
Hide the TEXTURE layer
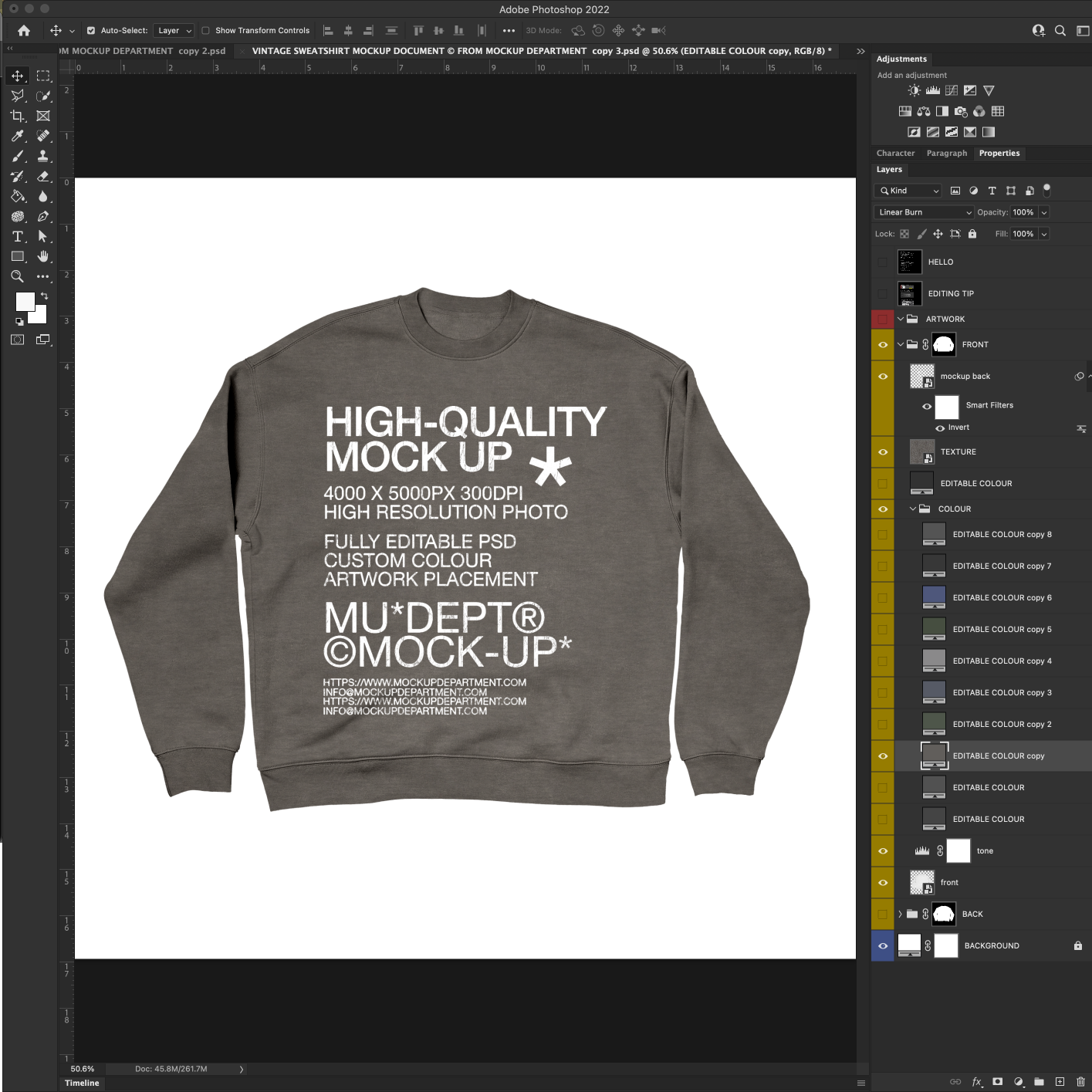point(883,452)
